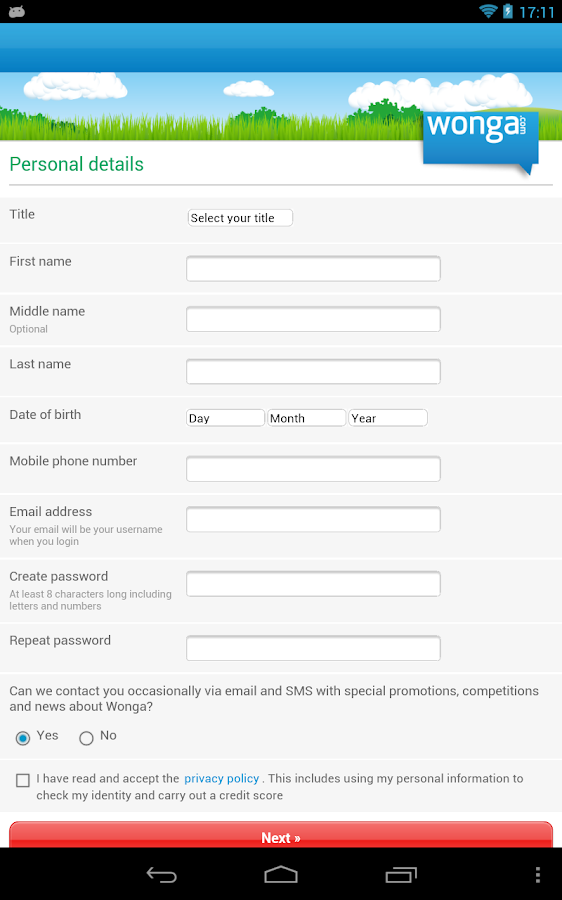Tap the Wi-Fi status icon
The image size is (562, 900).
pyautogui.click(x=488, y=11)
